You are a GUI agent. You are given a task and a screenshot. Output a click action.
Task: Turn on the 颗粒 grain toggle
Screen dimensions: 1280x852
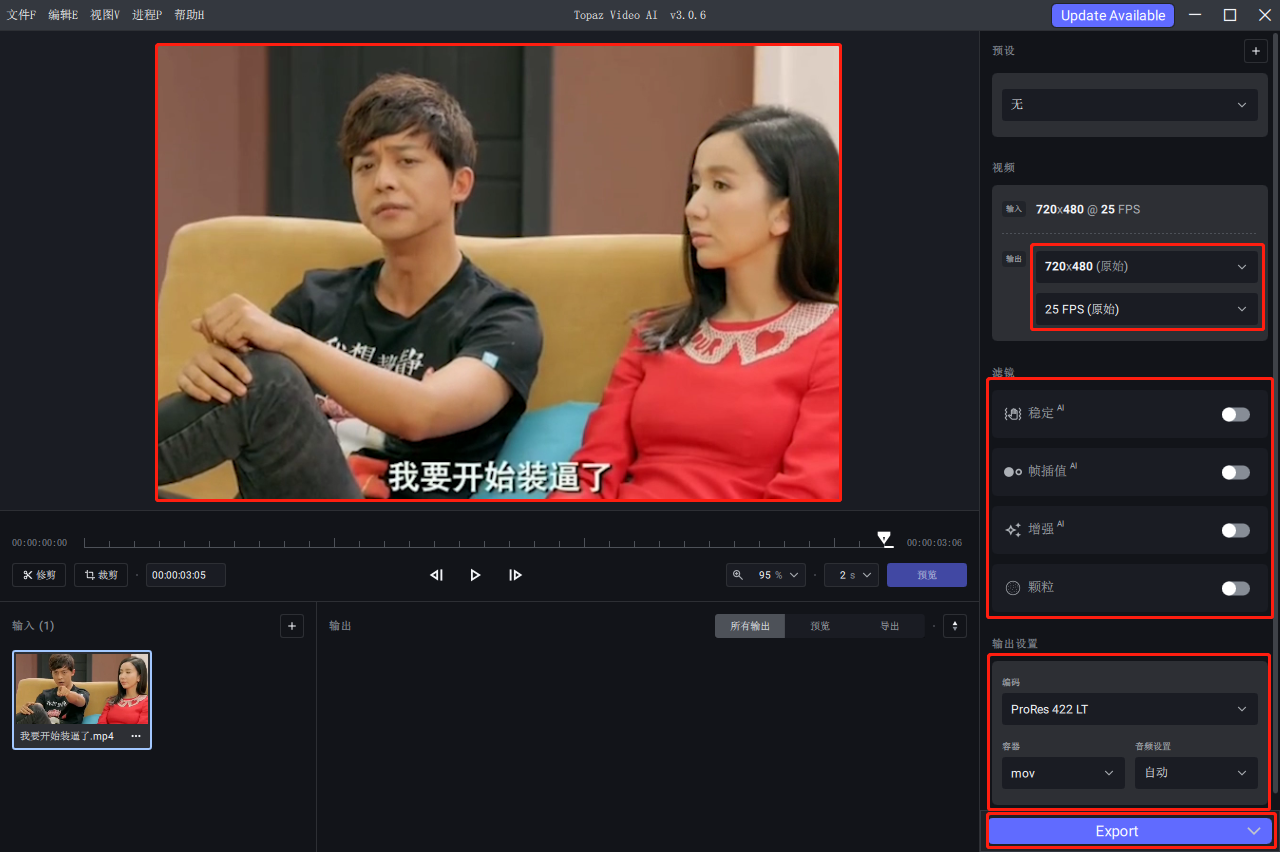click(x=1235, y=588)
